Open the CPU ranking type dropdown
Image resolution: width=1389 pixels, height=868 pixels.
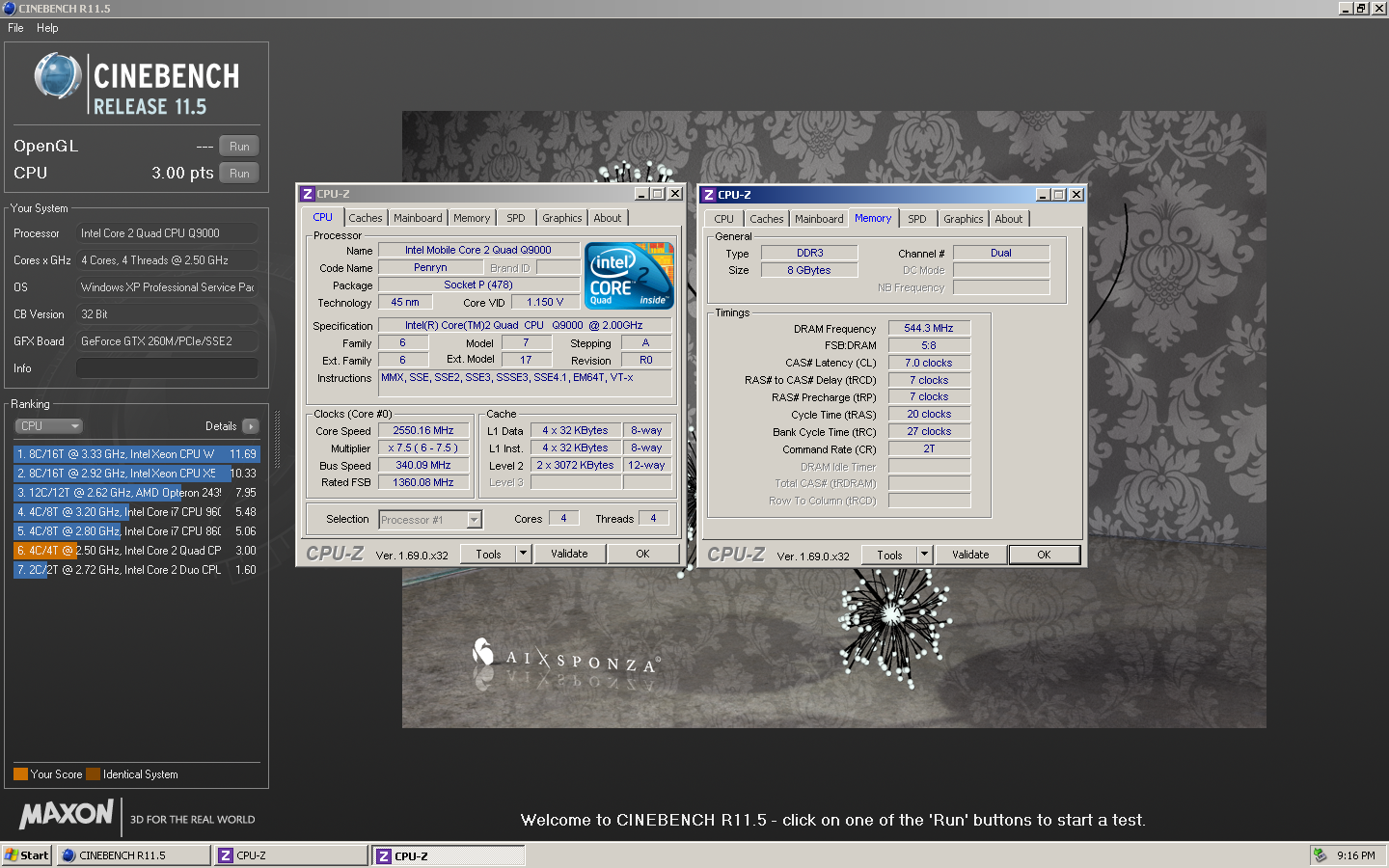pos(48,426)
